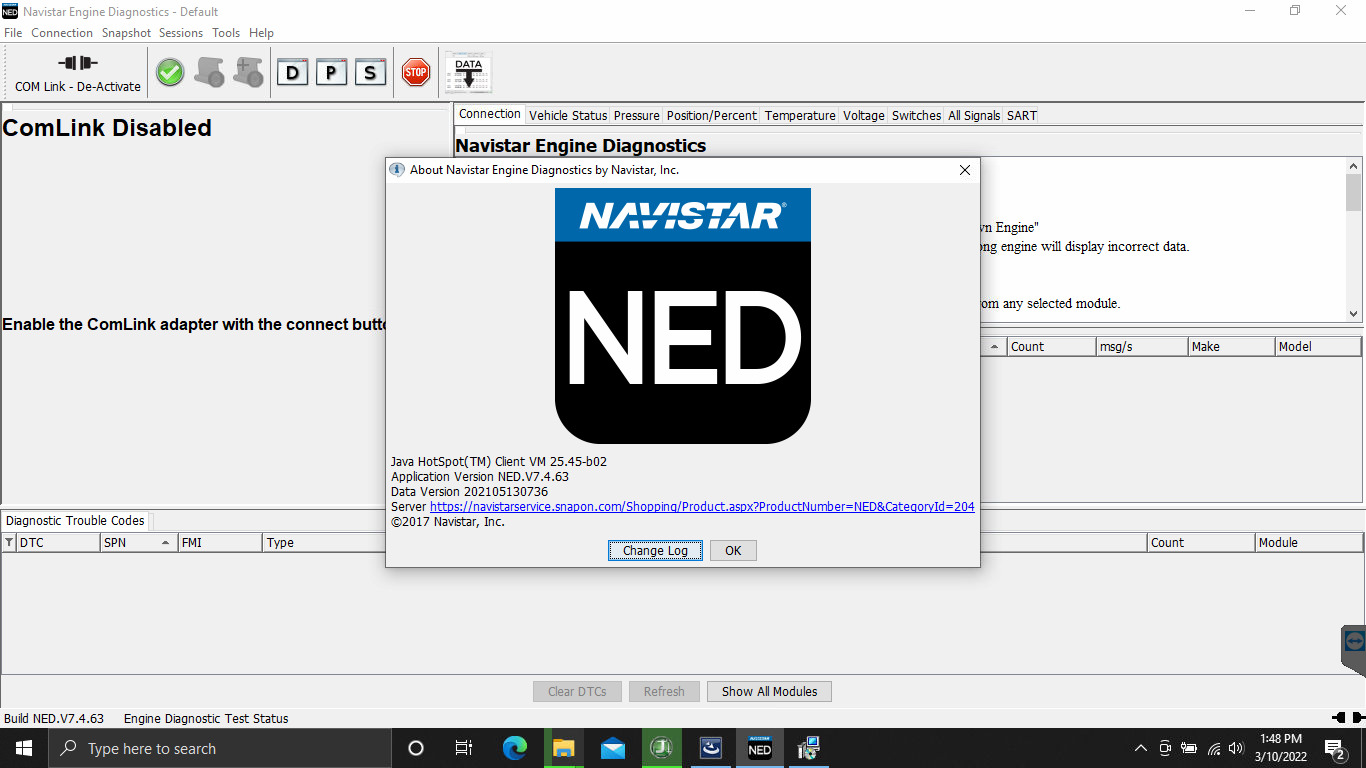Click the msg/s column header

point(1141,347)
